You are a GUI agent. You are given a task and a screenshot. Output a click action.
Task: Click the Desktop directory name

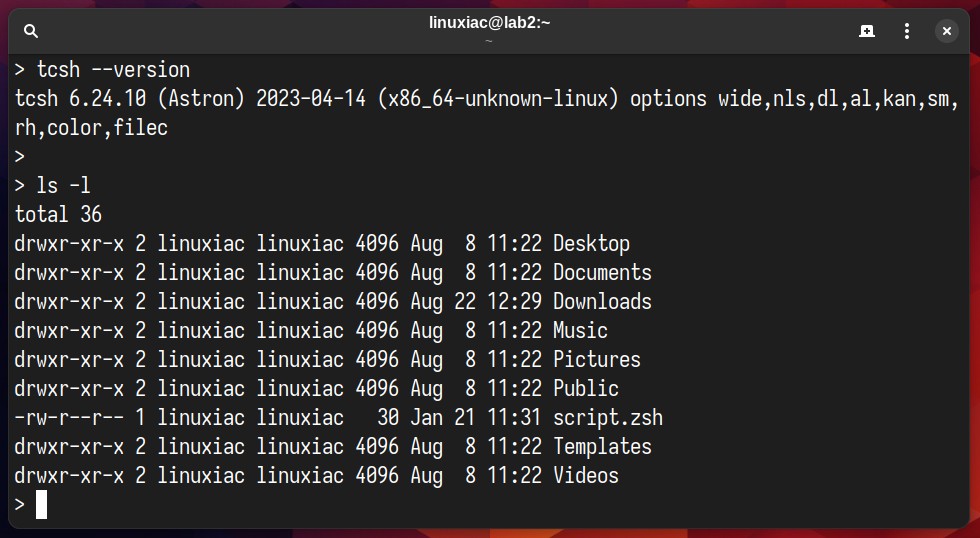point(591,244)
